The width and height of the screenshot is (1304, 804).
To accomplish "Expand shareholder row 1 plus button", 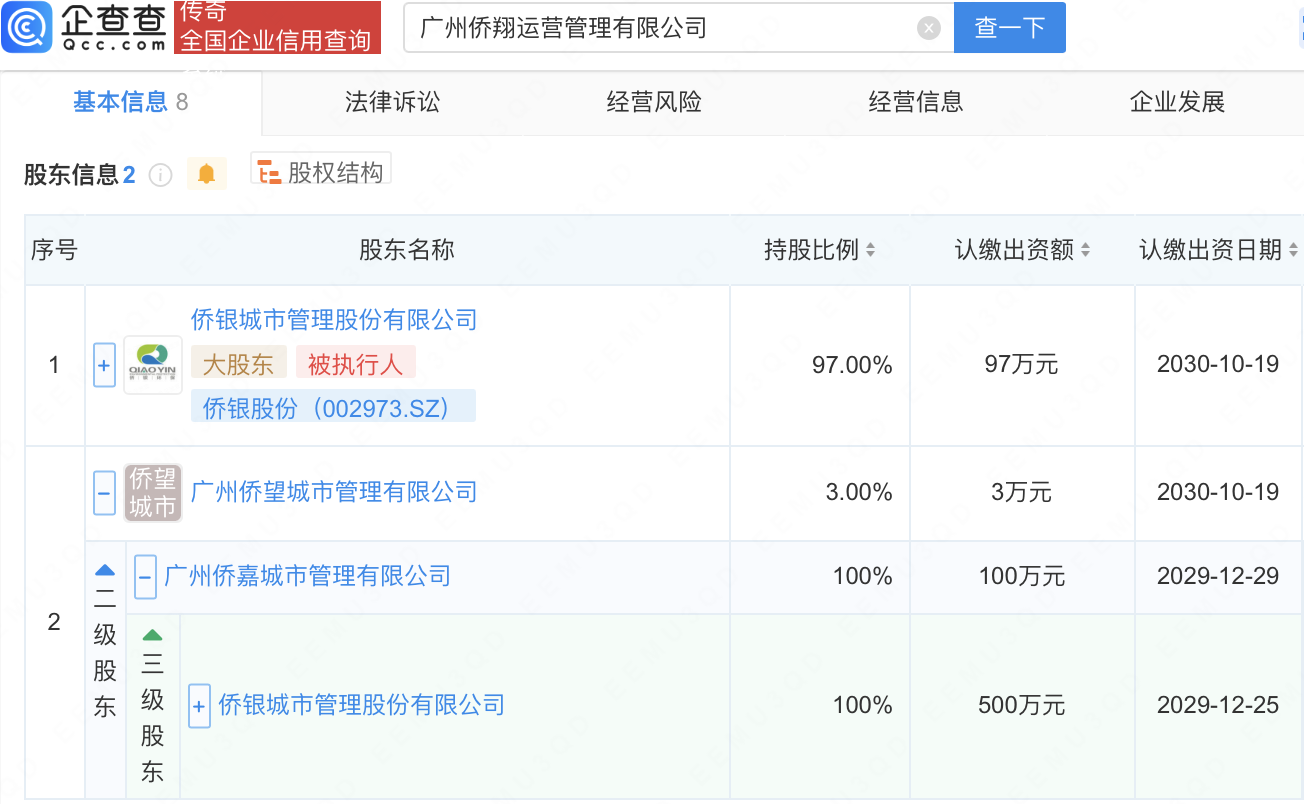I will [104, 366].
